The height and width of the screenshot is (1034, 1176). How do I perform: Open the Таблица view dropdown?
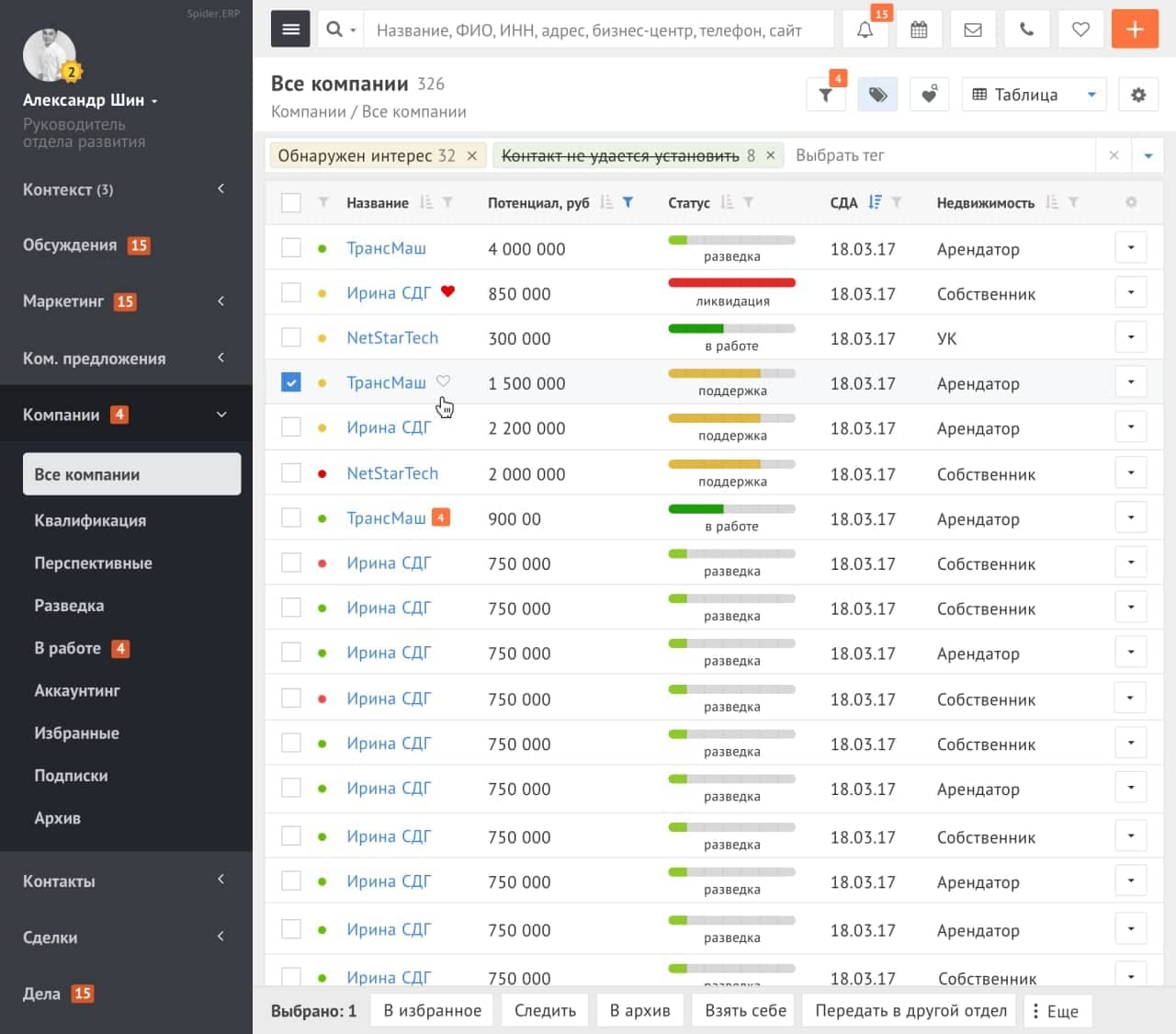pyautogui.click(x=1034, y=95)
